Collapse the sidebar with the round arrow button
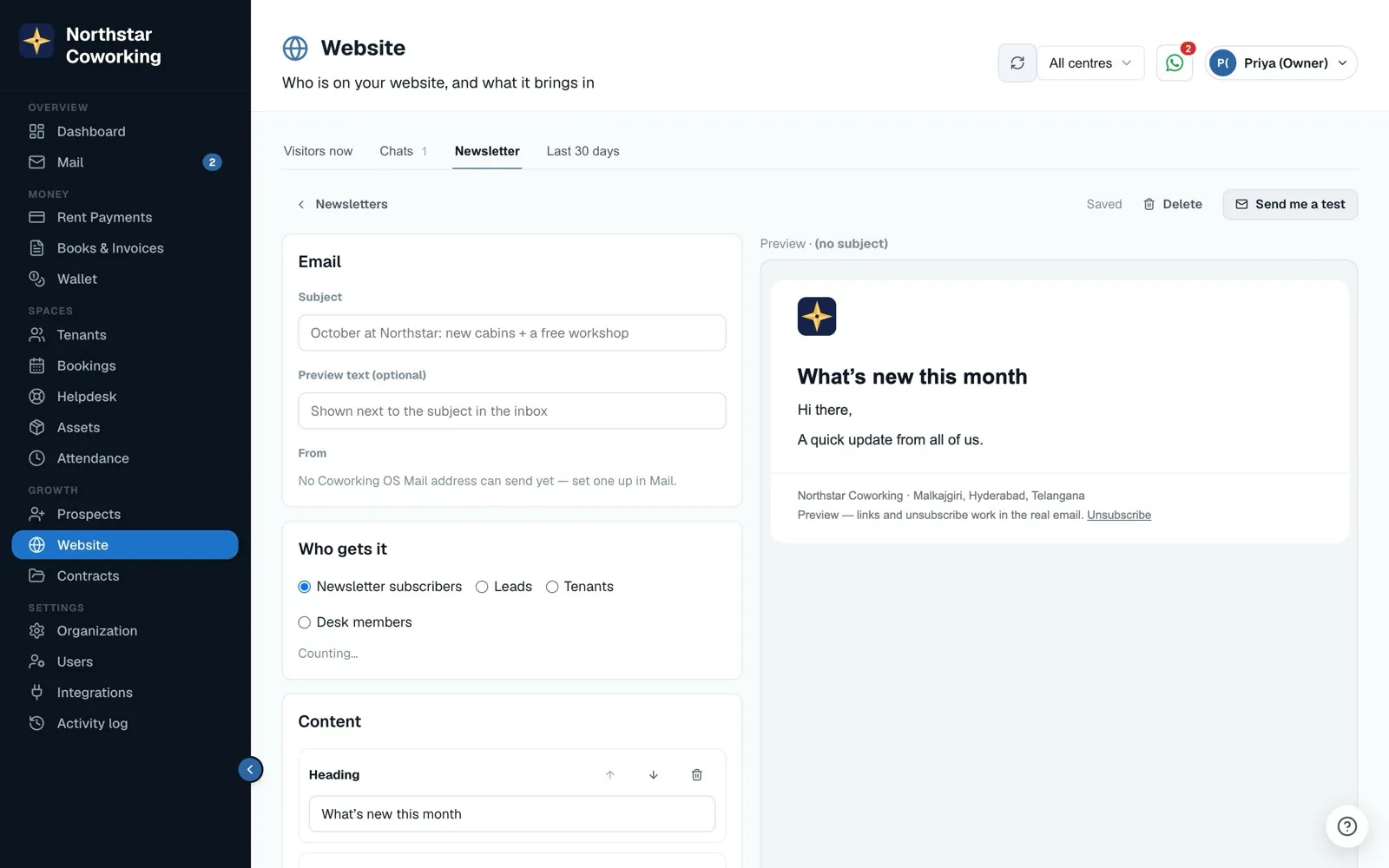Viewport: 1389px width, 868px height. click(x=250, y=769)
